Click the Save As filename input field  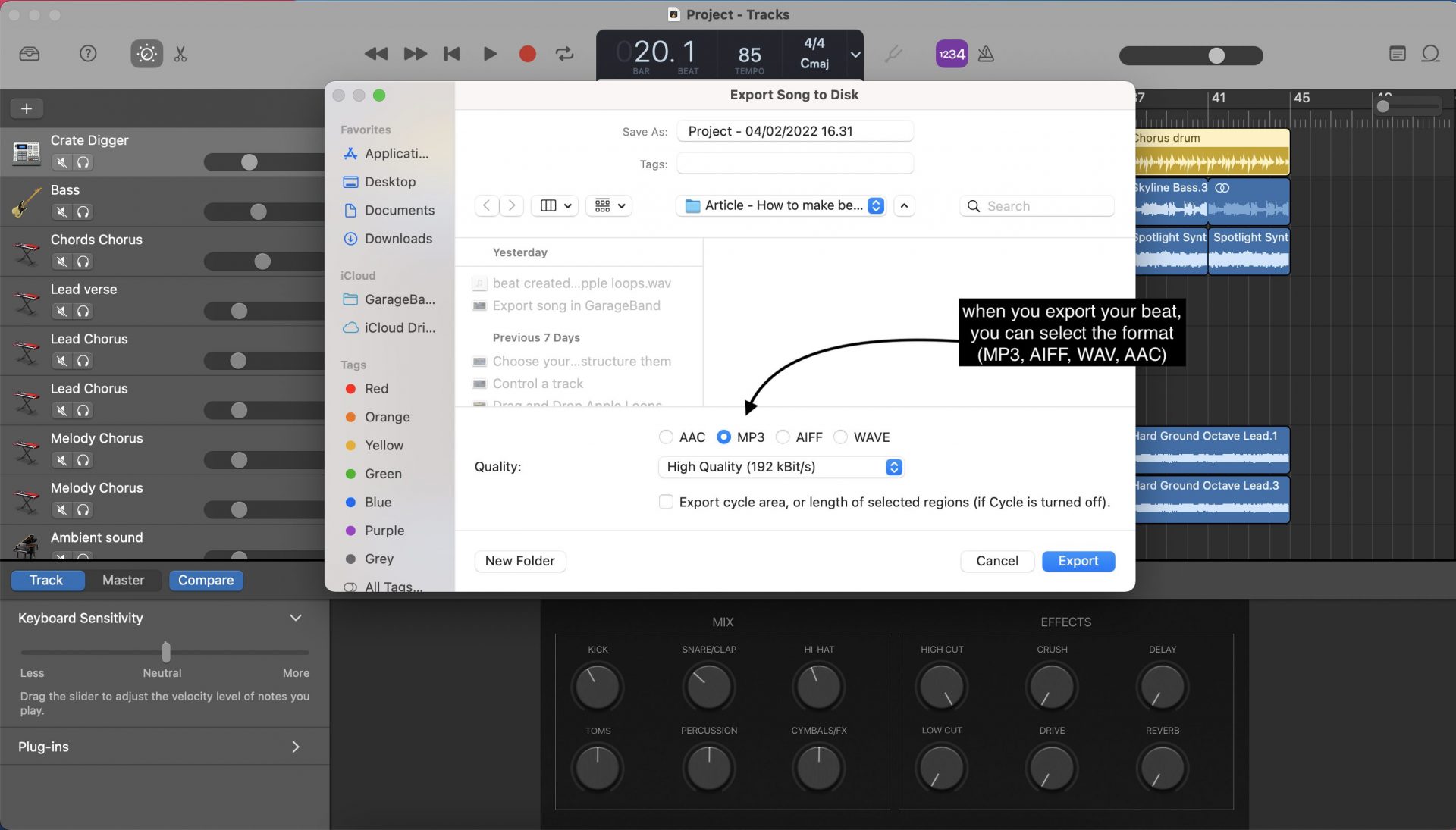tap(795, 131)
